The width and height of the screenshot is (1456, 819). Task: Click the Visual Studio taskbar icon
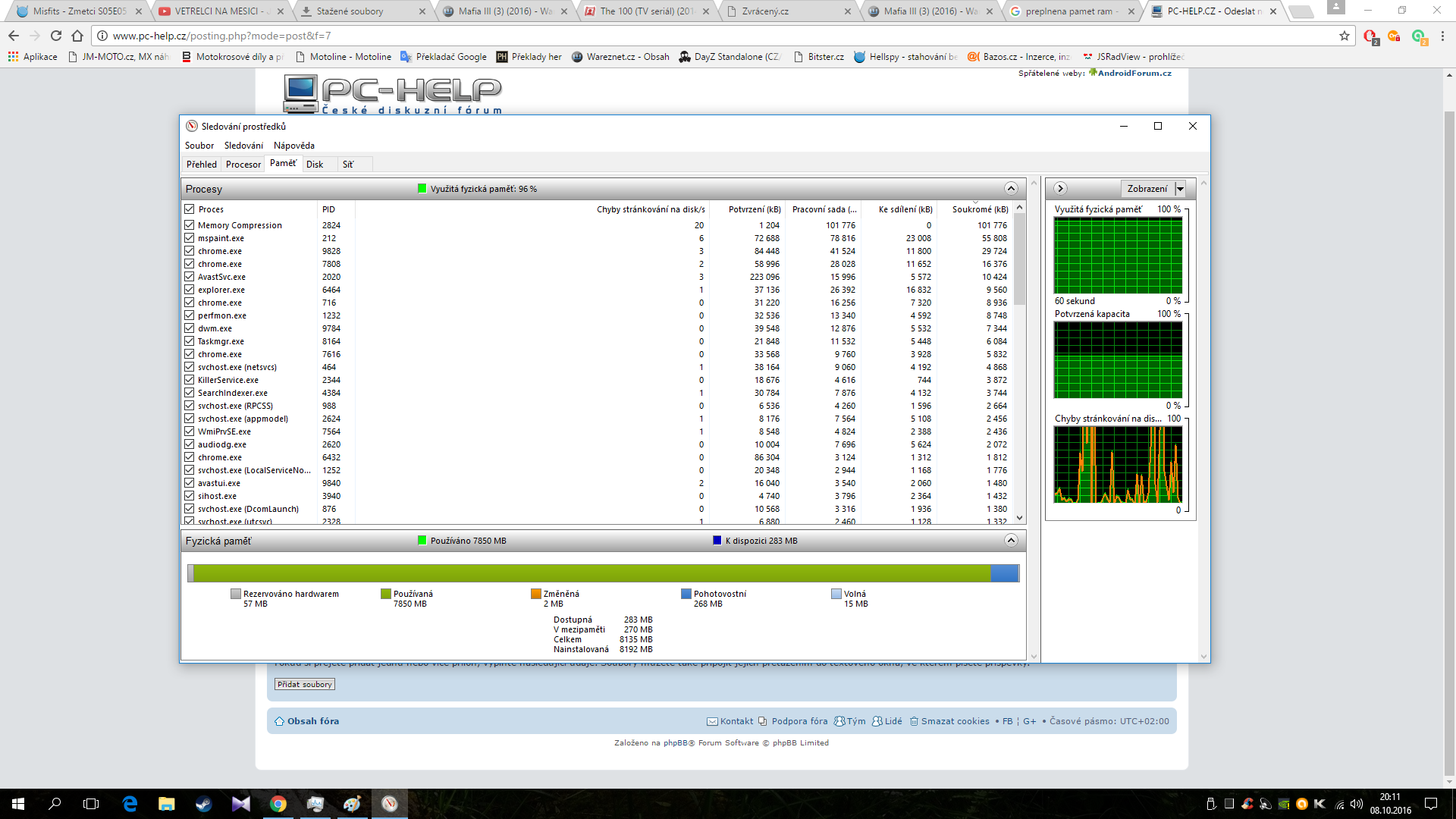pos(240,804)
